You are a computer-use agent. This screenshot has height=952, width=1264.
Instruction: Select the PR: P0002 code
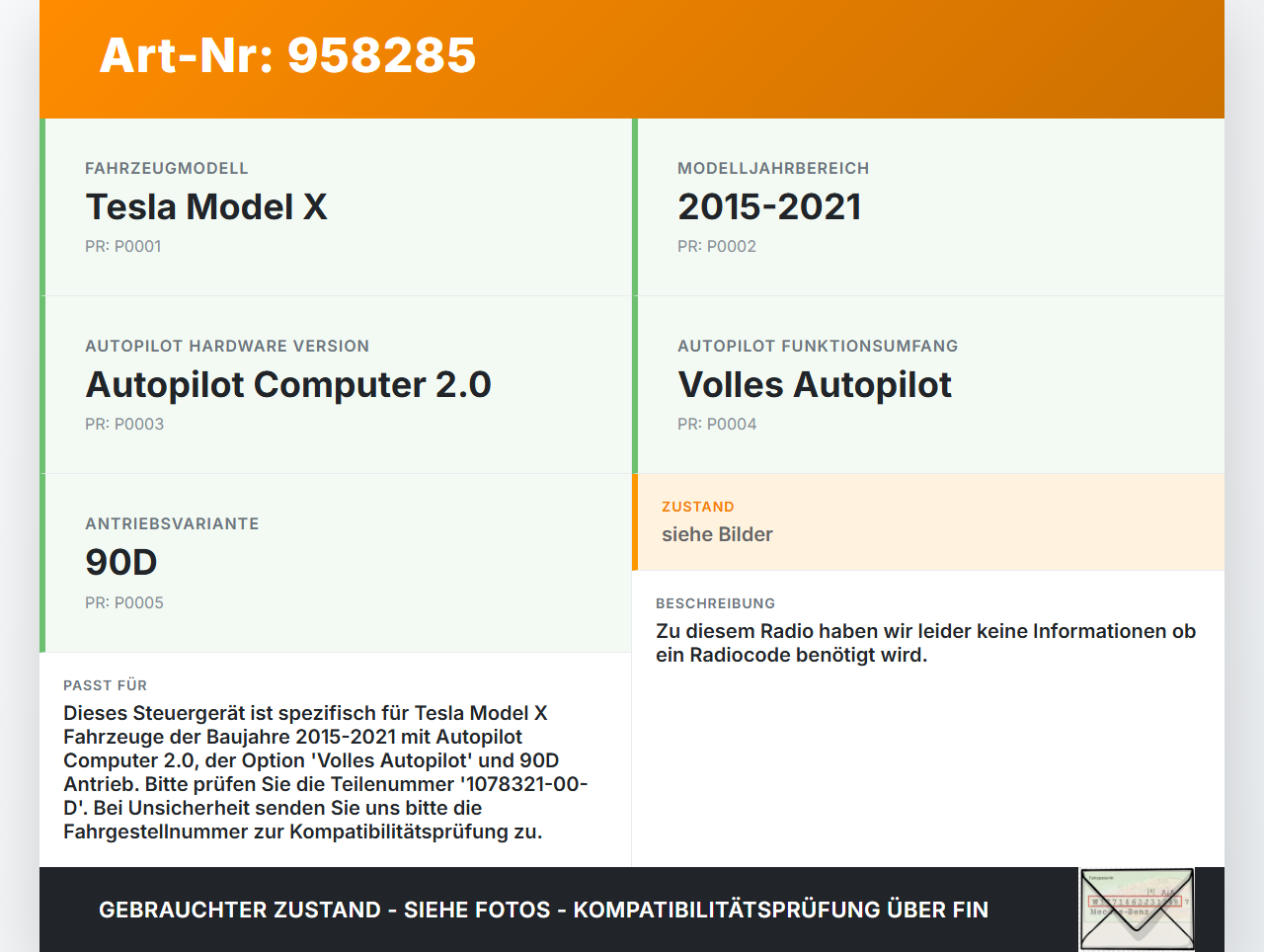[716, 246]
